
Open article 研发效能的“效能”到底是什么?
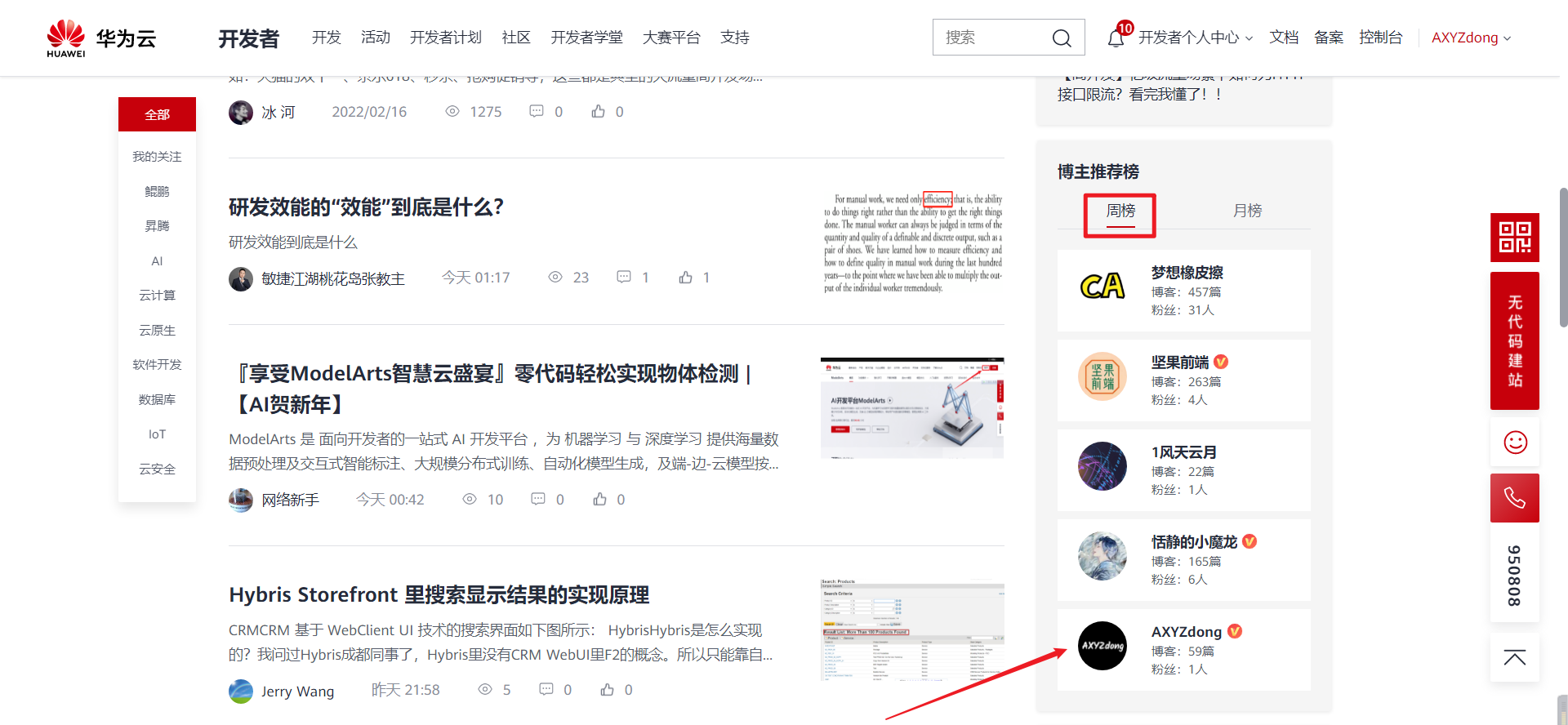tap(366, 207)
